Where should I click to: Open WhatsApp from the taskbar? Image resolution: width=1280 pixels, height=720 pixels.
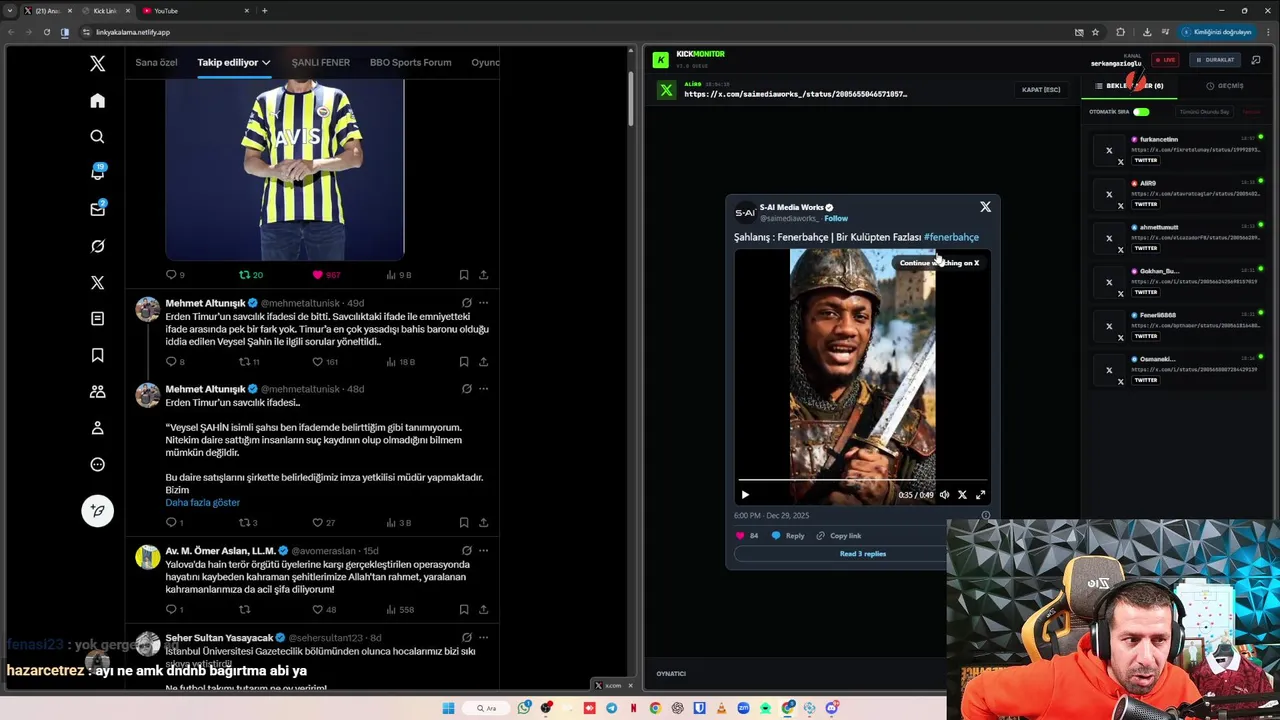[x=524, y=708]
